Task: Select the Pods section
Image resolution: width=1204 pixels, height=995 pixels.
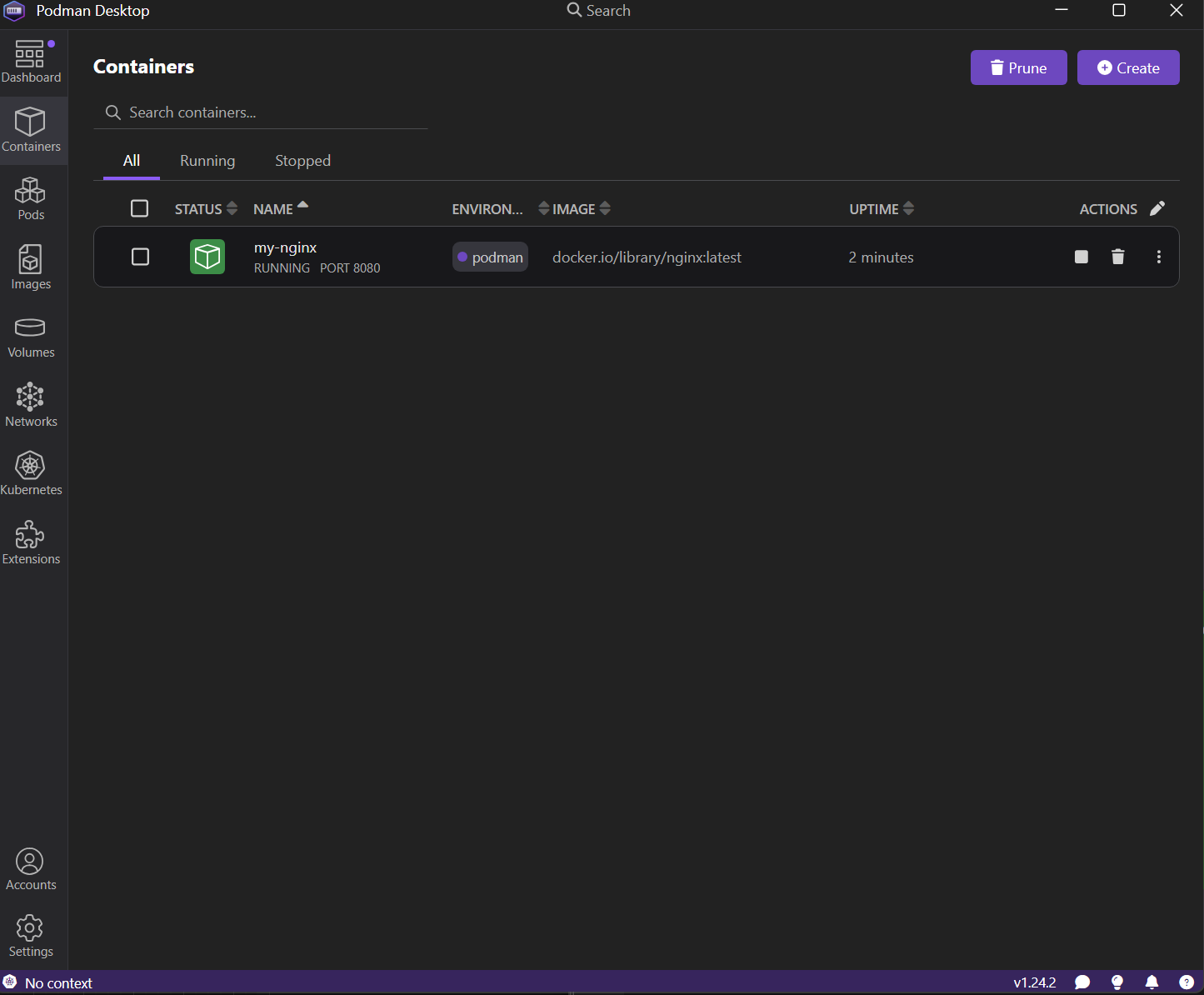Action: coord(31,198)
